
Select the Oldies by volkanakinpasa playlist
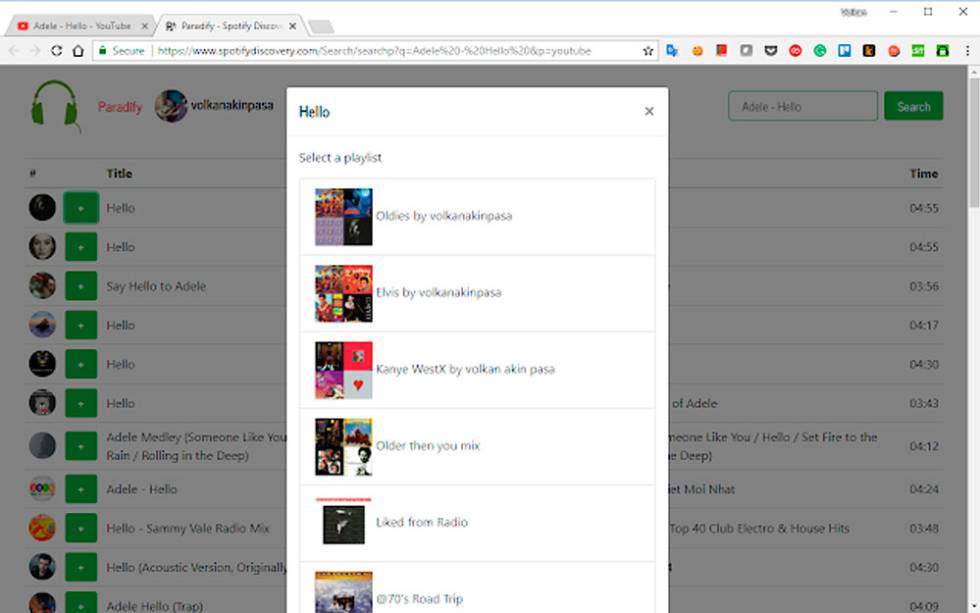click(x=478, y=217)
